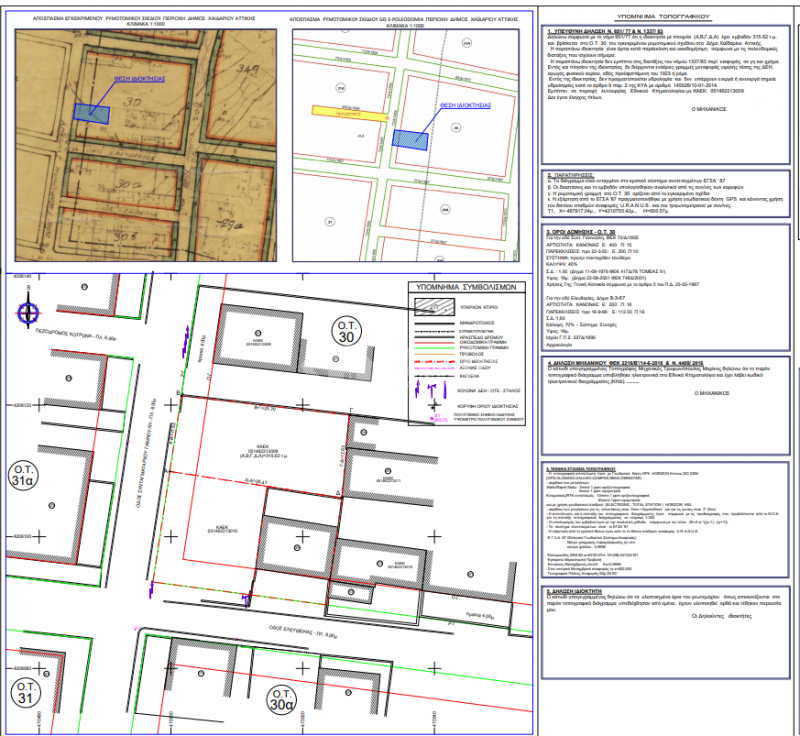Screen dimensions: 800x736
Task: Click property boundary vertex cross in legend
Action: point(434,406)
